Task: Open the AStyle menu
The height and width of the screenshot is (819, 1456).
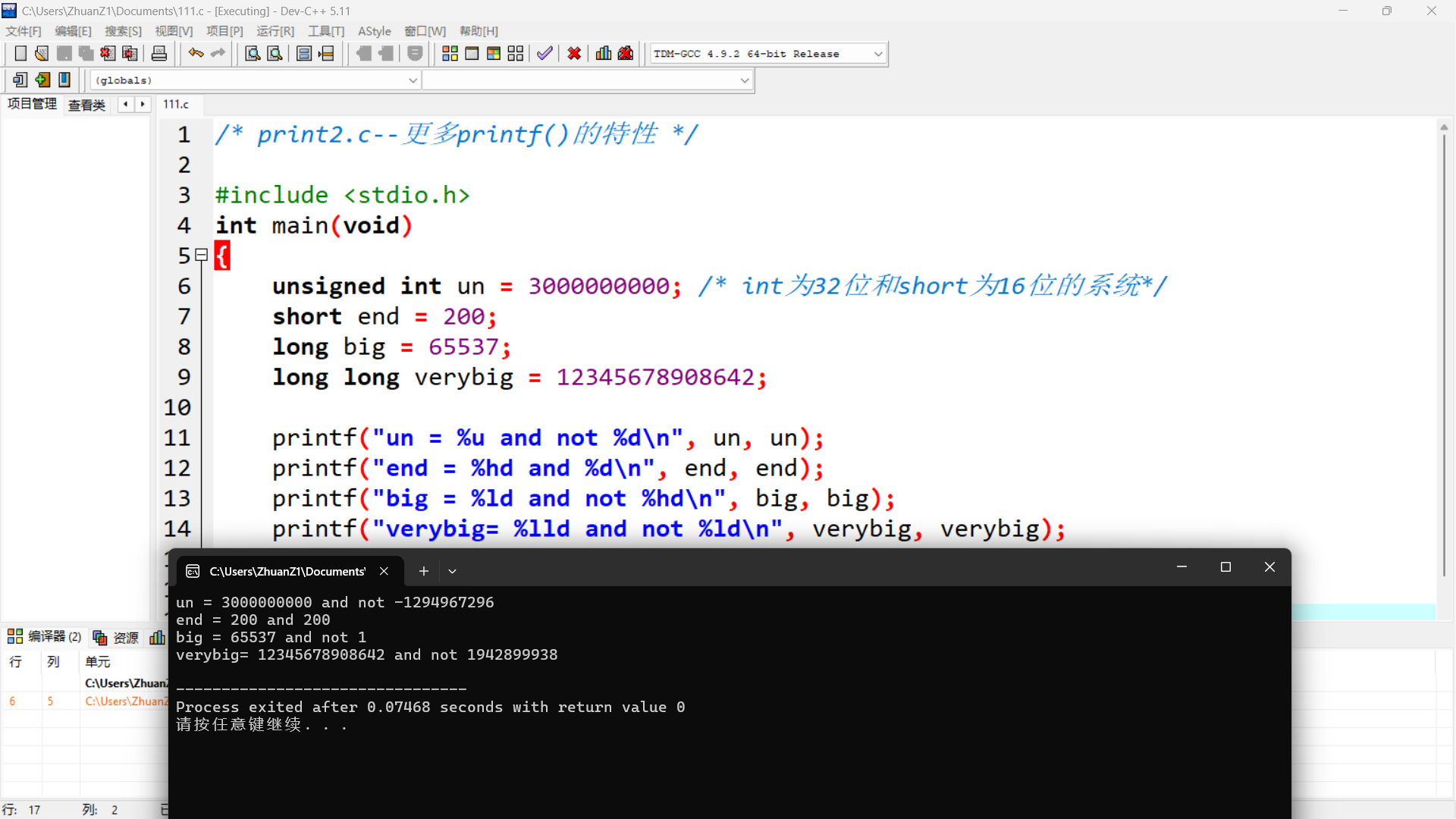Action: click(374, 31)
